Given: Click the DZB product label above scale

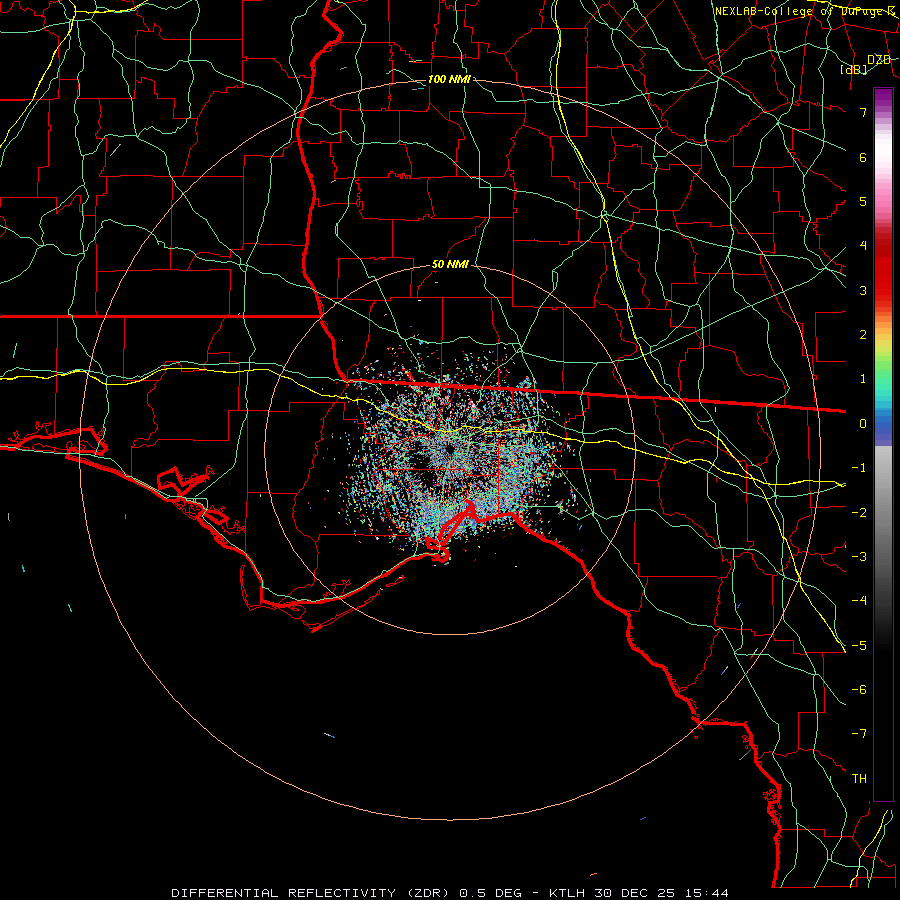Looking at the screenshot, I should 879,60.
